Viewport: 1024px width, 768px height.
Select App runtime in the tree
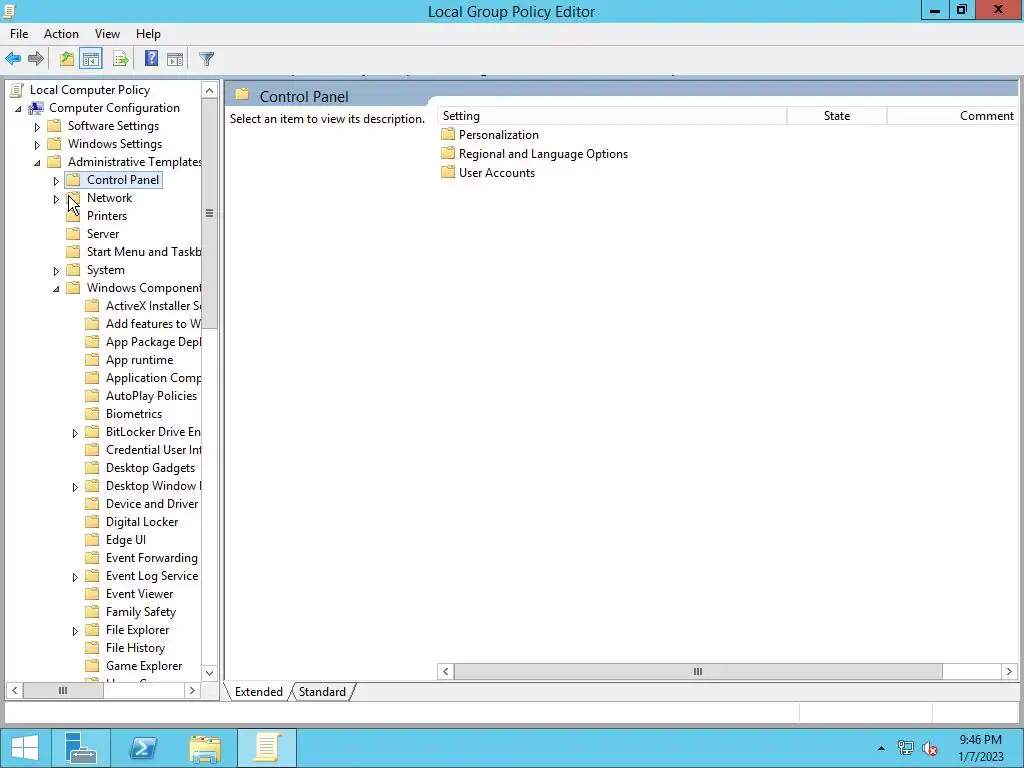tap(140, 360)
